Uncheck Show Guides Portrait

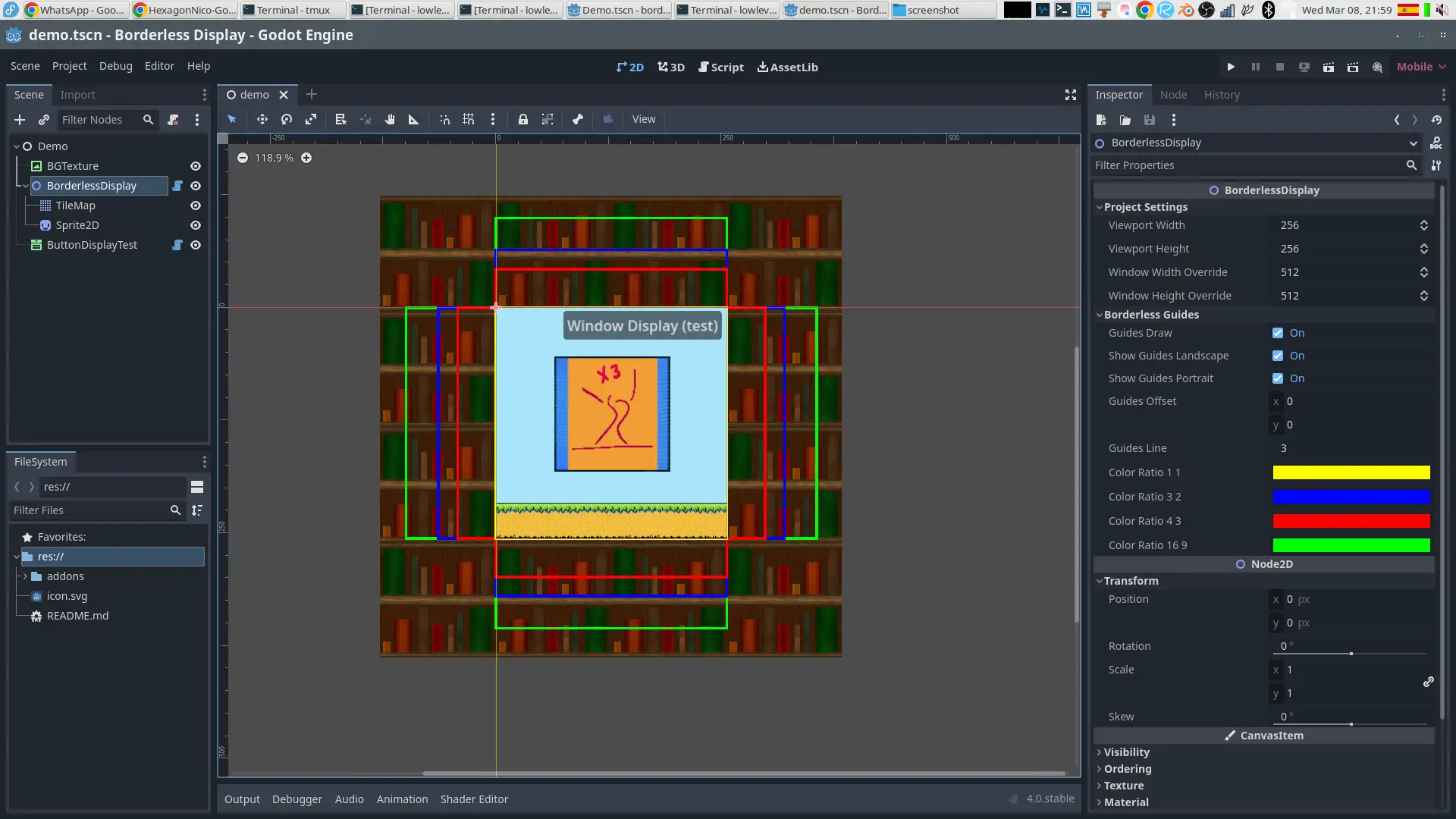1278,378
